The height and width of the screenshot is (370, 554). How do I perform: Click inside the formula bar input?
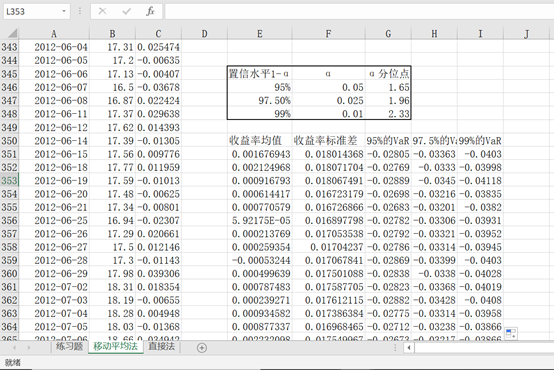click(x=359, y=11)
